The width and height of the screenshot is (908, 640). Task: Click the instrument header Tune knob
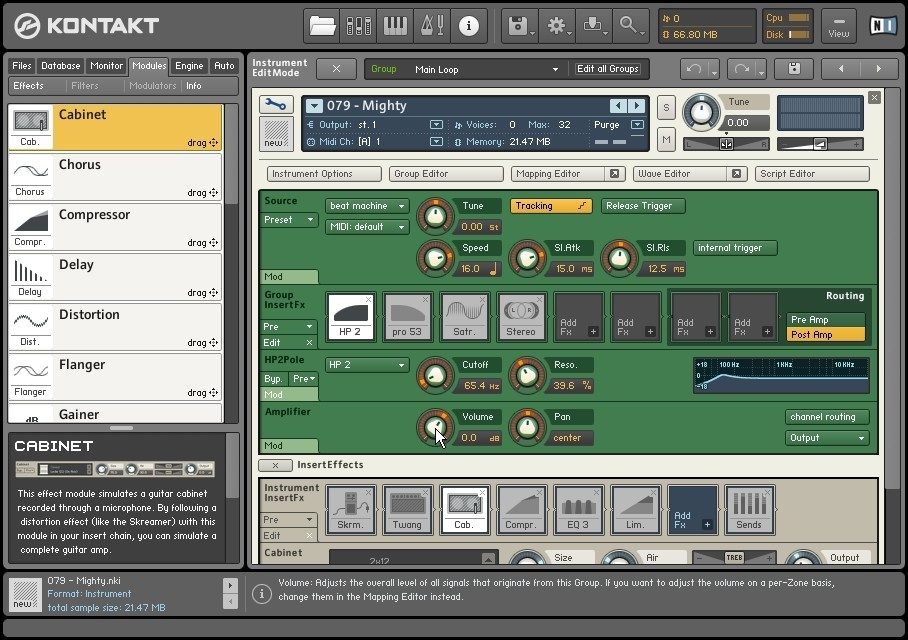click(701, 112)
